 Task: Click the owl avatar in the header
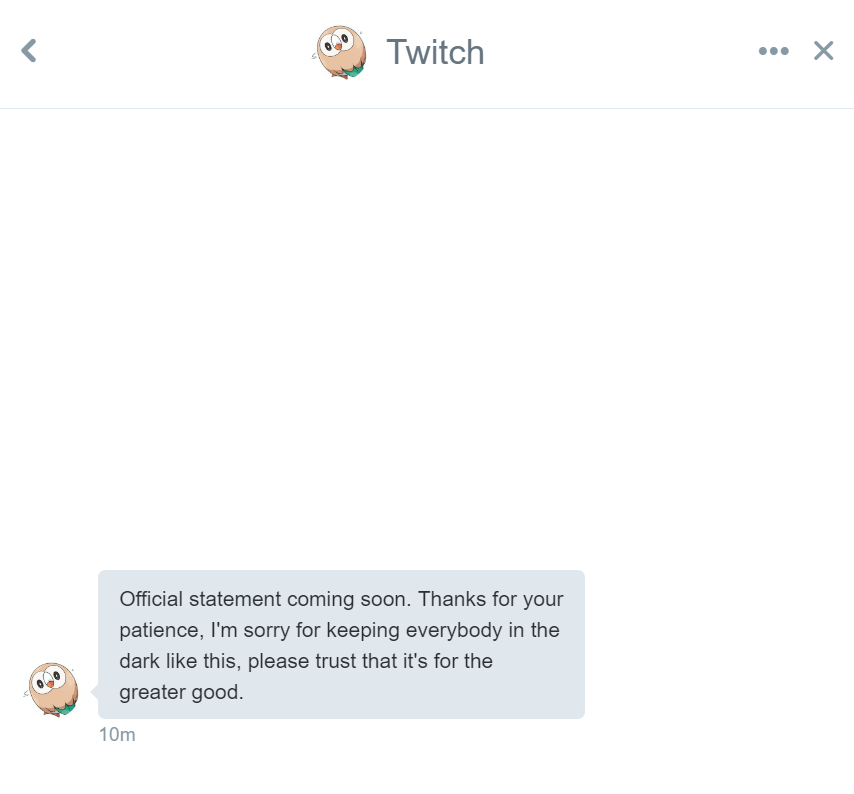point(341,52)
